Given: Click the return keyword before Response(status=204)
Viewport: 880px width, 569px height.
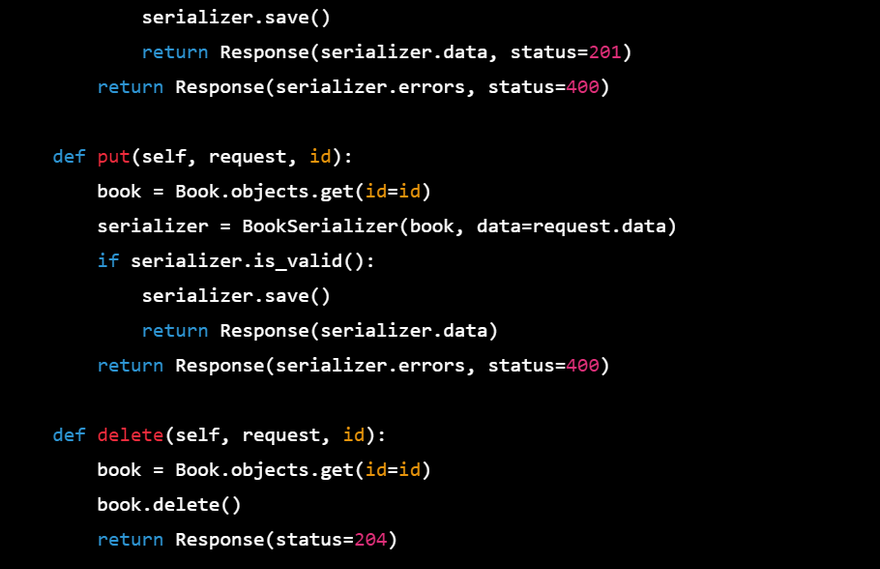Looking at the screenshot, I should coord(130,540).
